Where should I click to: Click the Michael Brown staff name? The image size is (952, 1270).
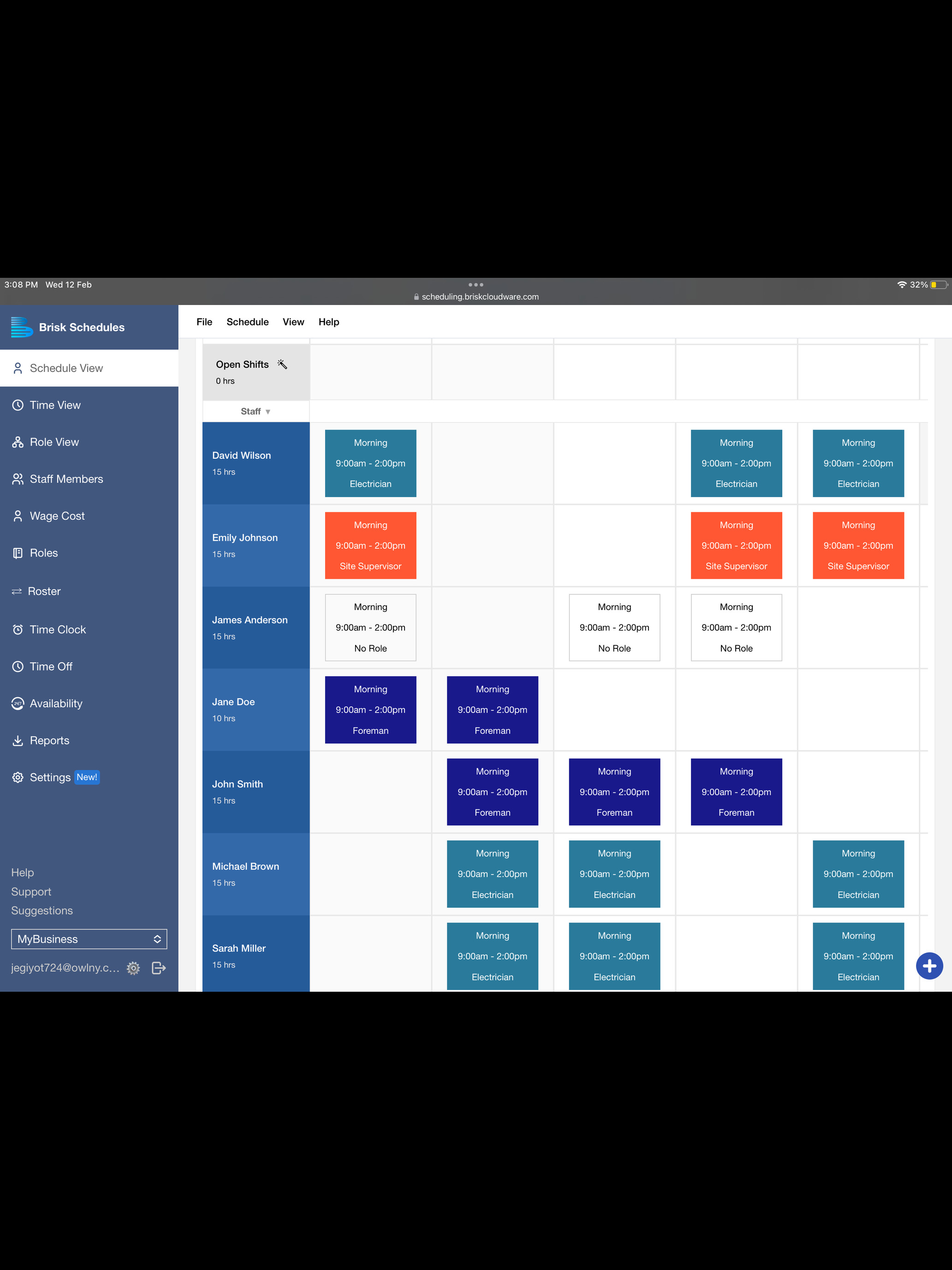click(245, 866)
